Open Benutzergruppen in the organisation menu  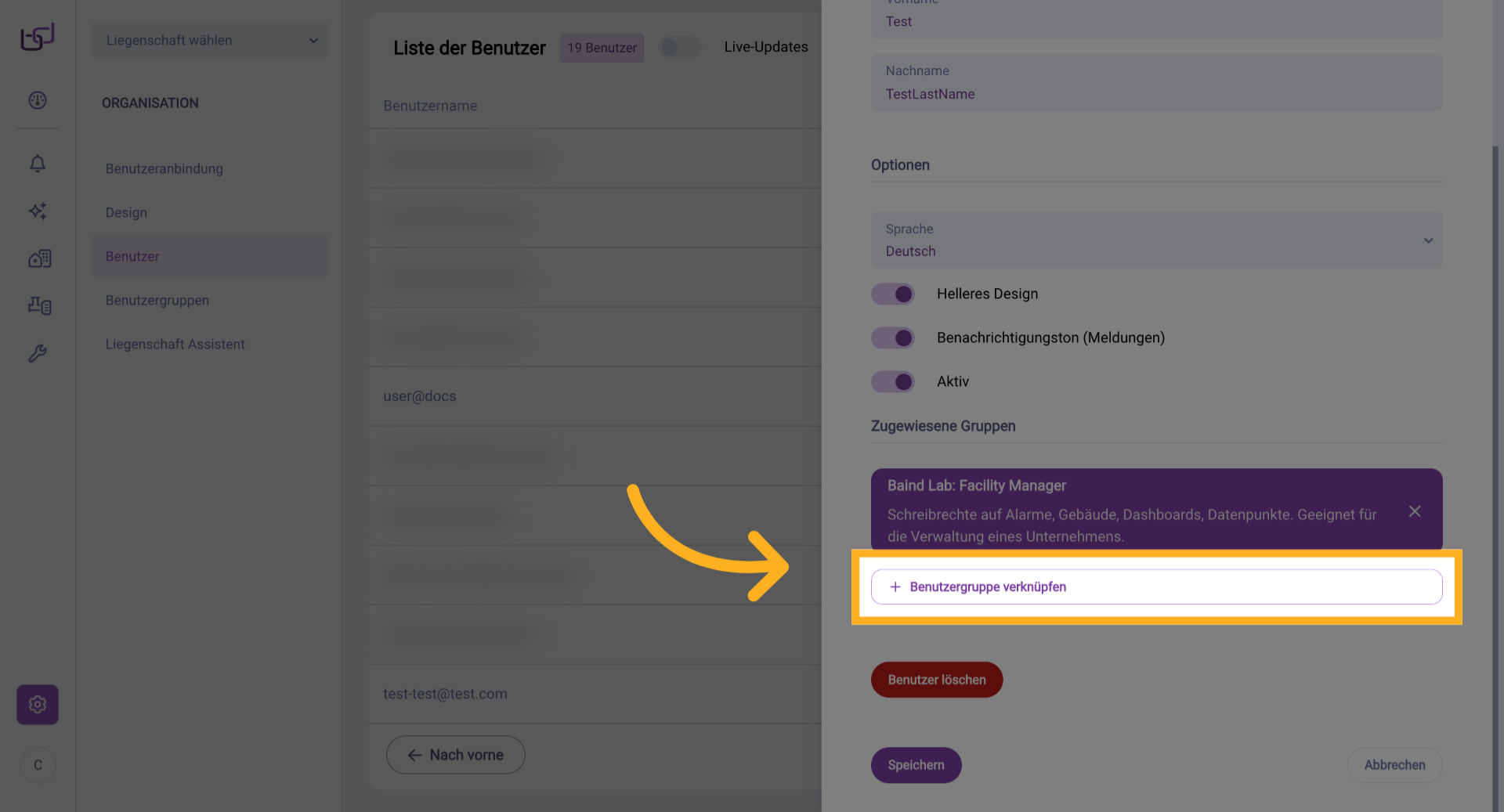pos(157,301)
